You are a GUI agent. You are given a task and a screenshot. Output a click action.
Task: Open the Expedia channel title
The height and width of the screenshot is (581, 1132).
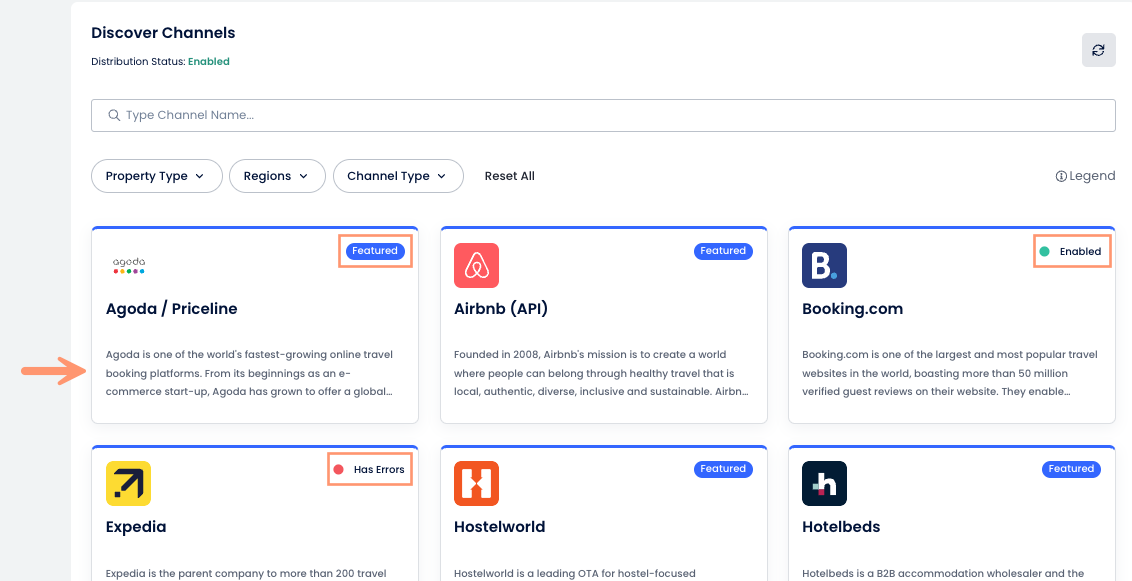[136, 527]
